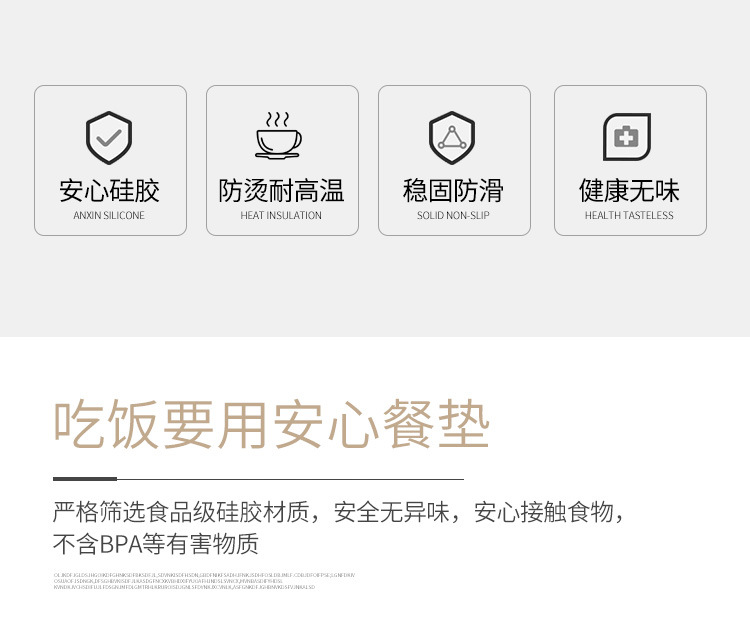Select the shield with triangle icon
Screen dimensions: 750x624
pyautogui.click(x=452, y=138)
